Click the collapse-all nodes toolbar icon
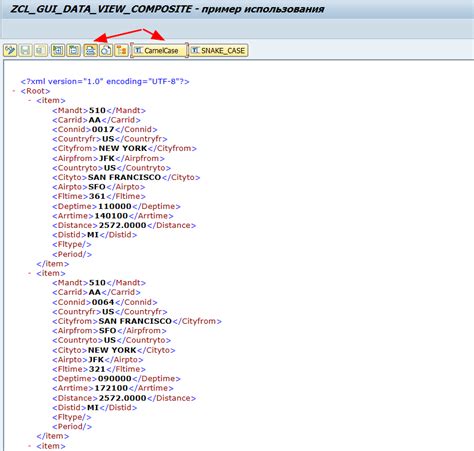Screen dimensions: 474x451 coord(73,51)
